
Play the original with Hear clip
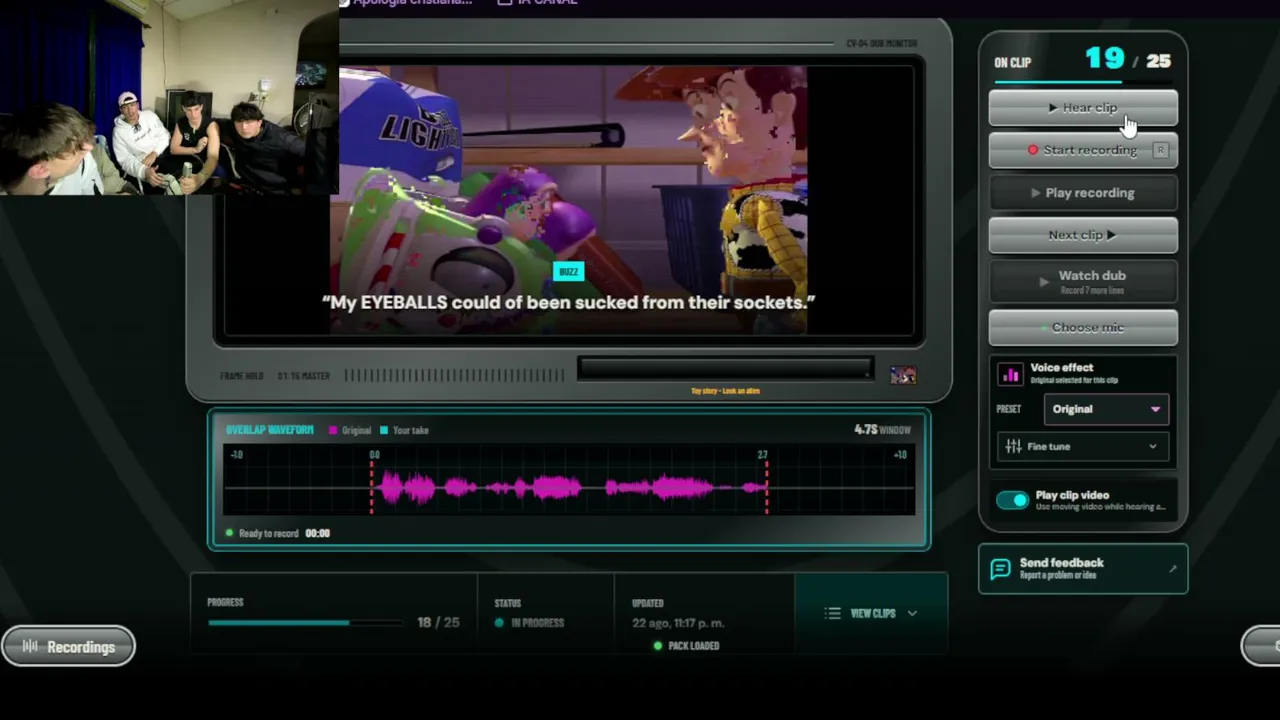(1083, 108)
